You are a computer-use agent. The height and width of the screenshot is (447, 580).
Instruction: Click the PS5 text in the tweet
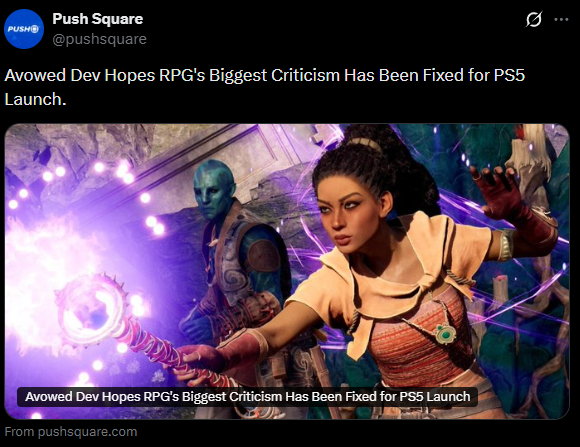509,75
